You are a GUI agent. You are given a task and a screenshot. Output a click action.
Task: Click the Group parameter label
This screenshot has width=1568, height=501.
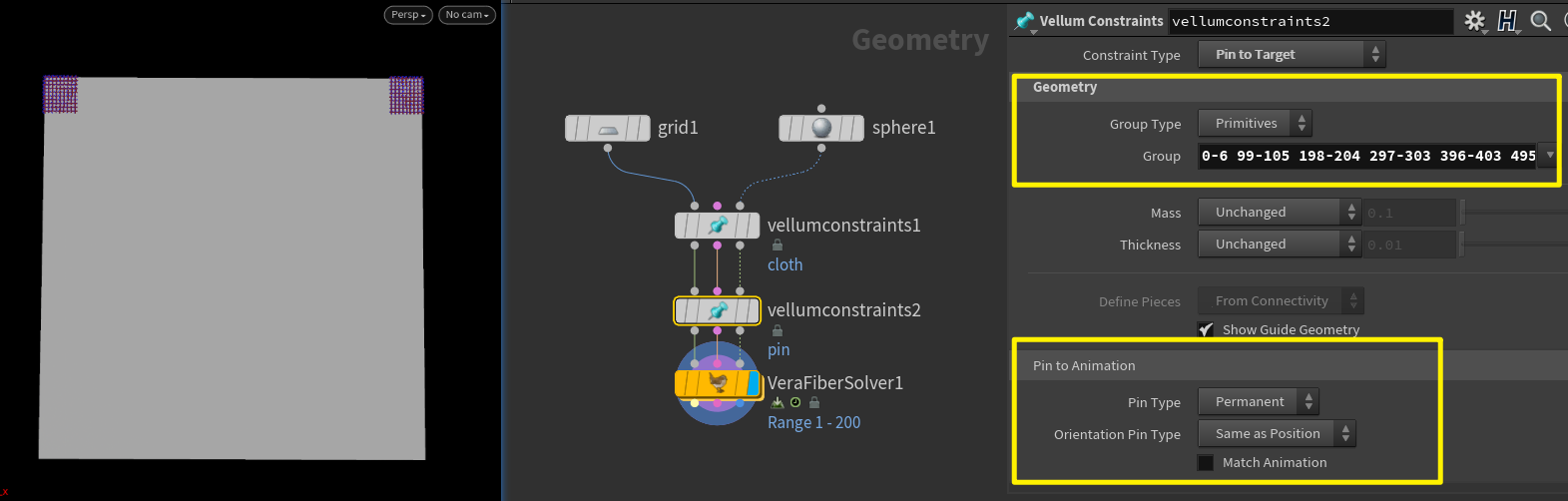coord(1161,156)
